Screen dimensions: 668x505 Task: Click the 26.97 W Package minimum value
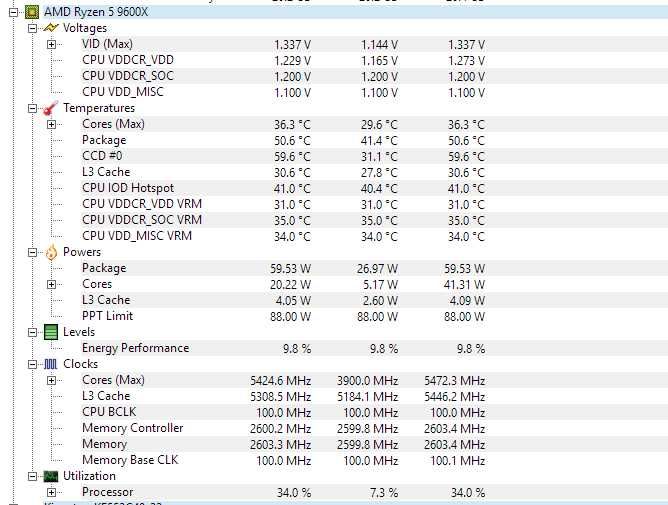(x=377, y=269)
